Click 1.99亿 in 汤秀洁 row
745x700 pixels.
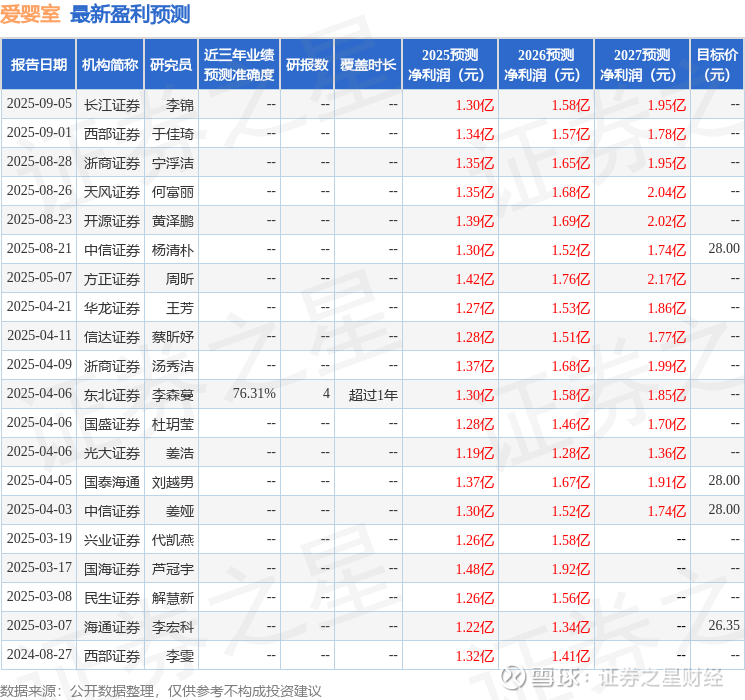pos(667,366)
